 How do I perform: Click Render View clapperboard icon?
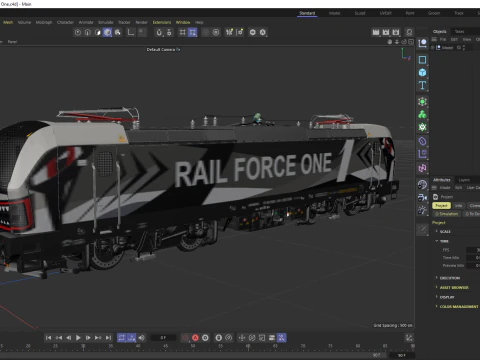coord(376,32)
